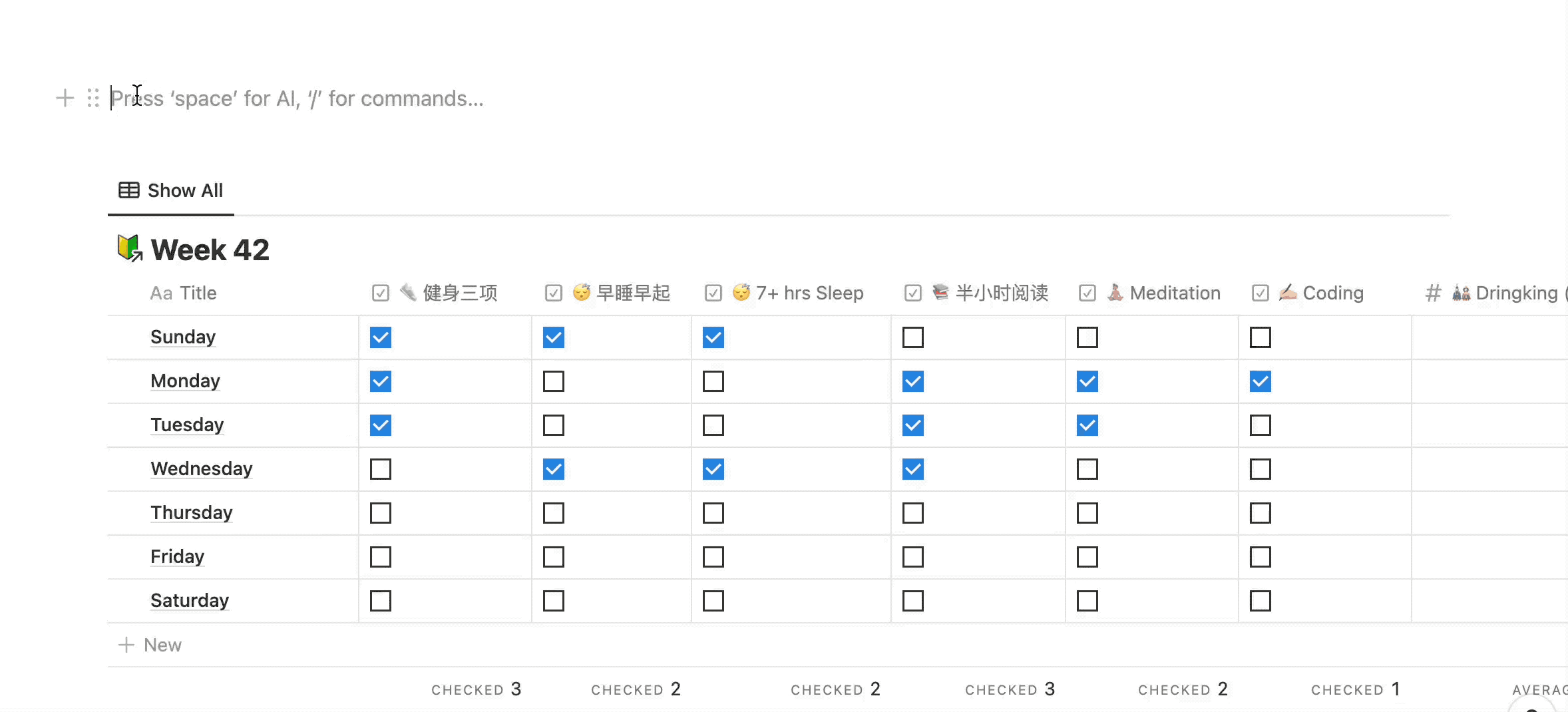
Task: Check Thursday's Meditation checkbox
Action: [x=1087, y=513]
